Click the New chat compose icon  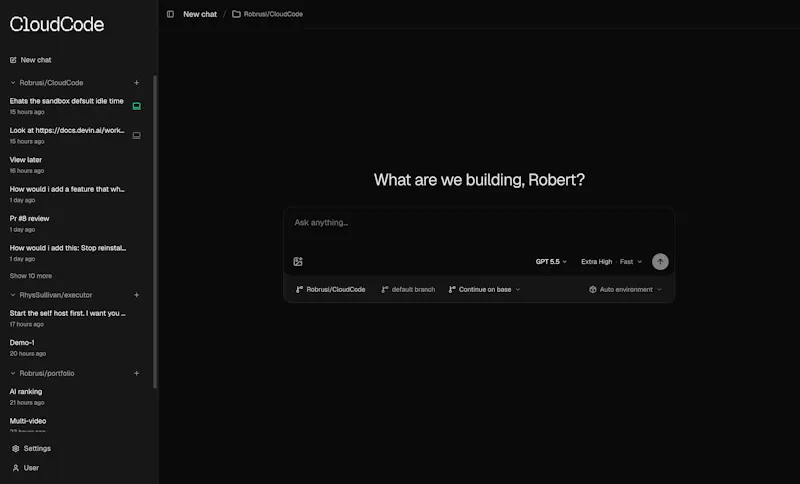pyautogui.click(x=13, y=60)
